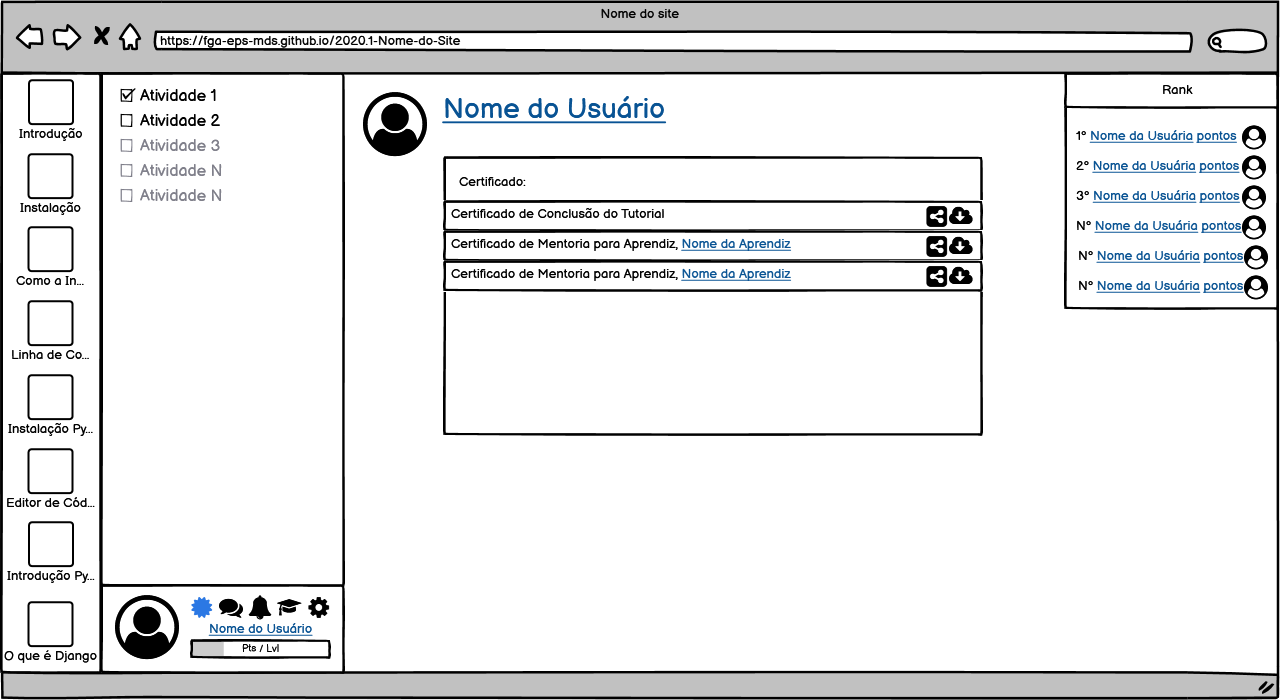Click the browser back arrow
This screenshot has width=1280, height=700.
point(30,38)
